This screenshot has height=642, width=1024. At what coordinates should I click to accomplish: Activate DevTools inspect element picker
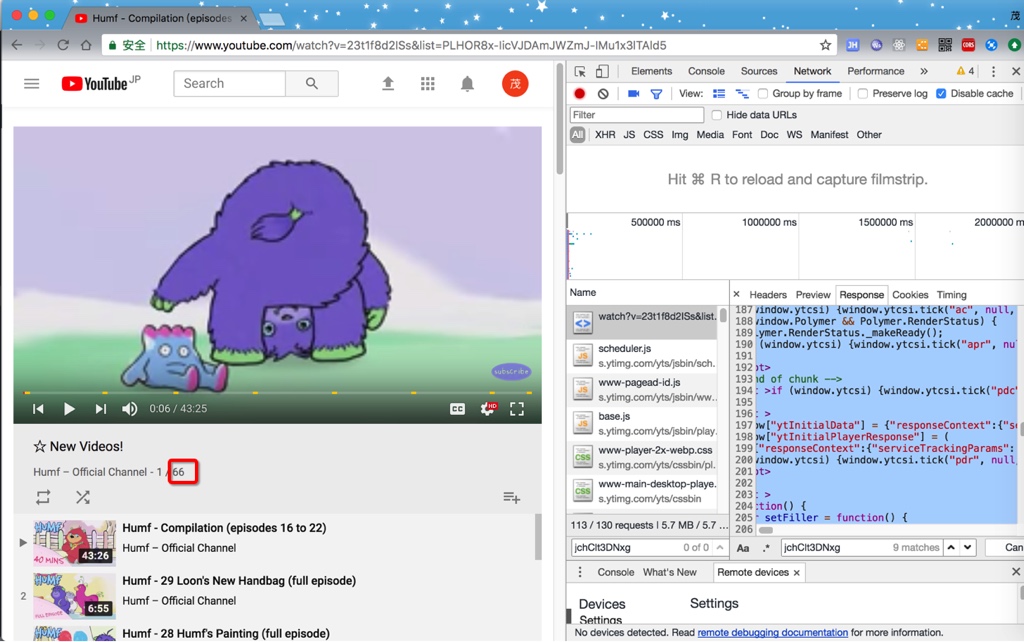[x=580, y=71]
